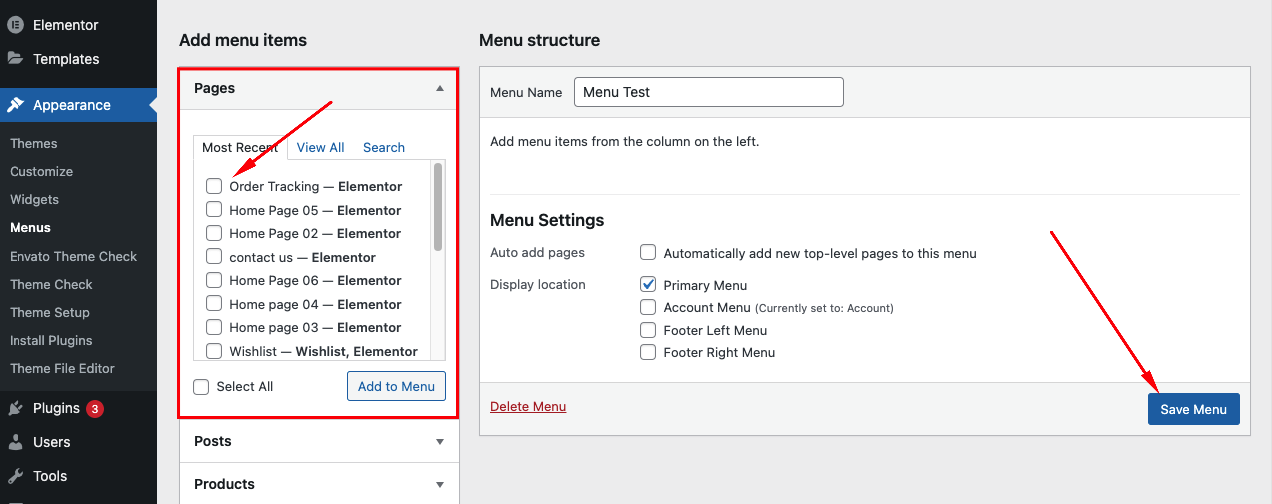Click the Elementor icon in sidebar
This screenshot has height=504, width=1272.
pyautogui.click(x=15, y=24)
